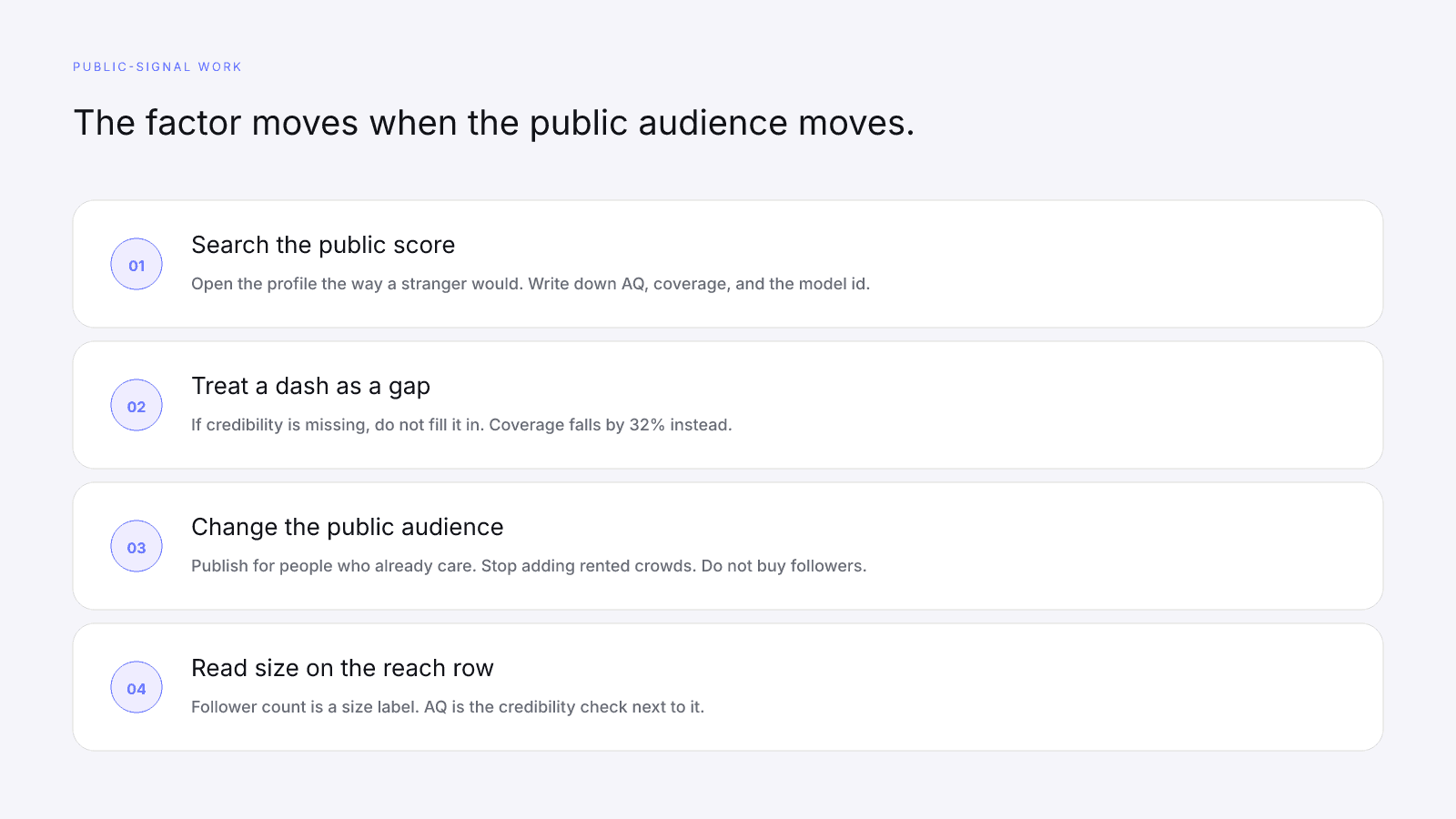The image size is (1456, 819).
Task: Click the 04 step number badge
Action: pos(136,687)
